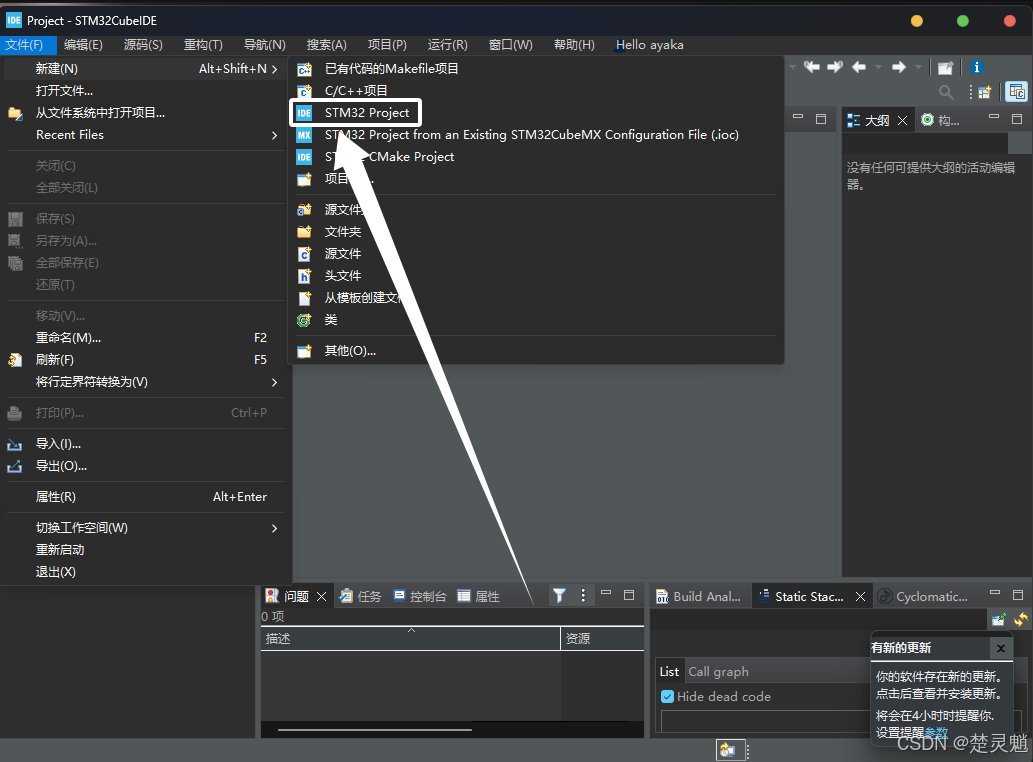Click the header file icon beside 头文件

[304, 276]
